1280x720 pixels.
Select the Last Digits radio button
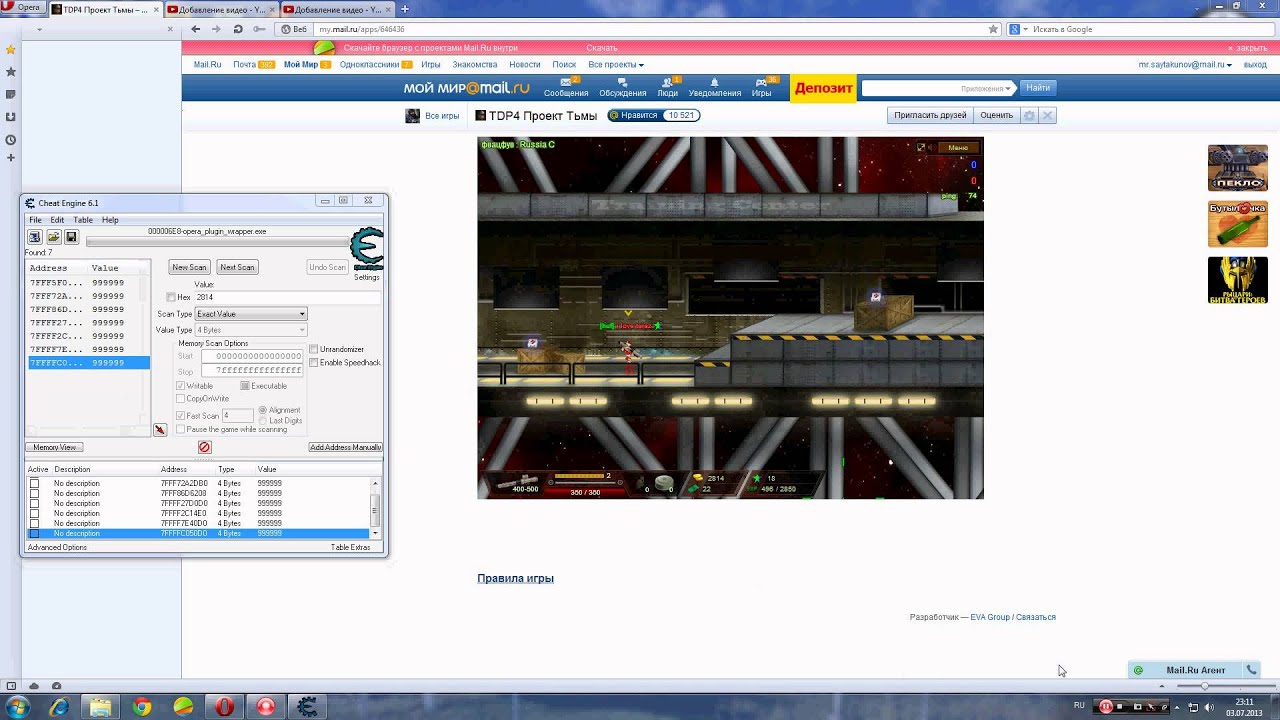pos(263,420)
